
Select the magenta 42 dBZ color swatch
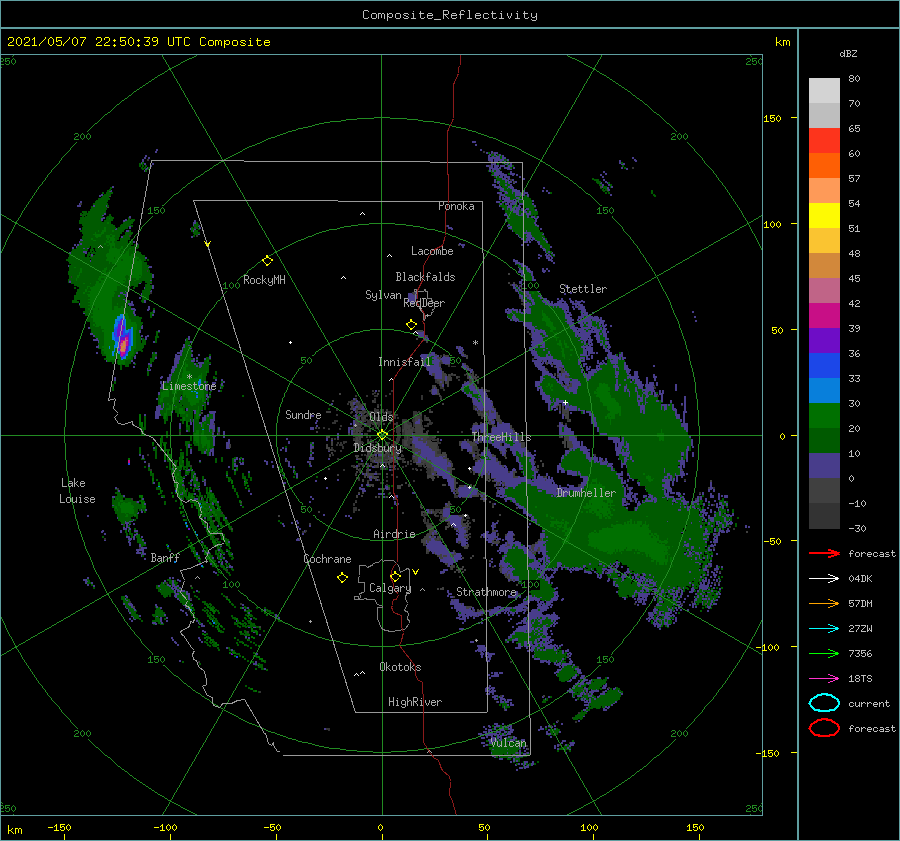click(824, 315)
